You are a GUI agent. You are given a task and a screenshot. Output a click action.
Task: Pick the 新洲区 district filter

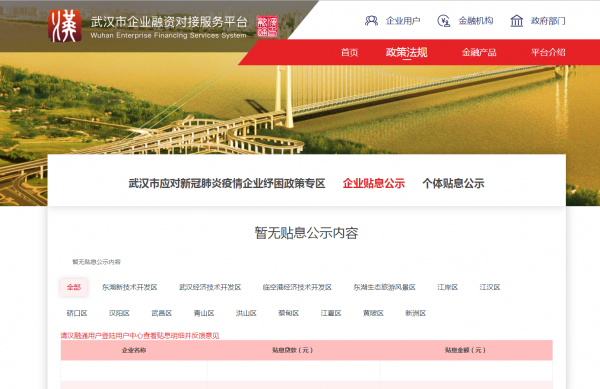[416, 313]
